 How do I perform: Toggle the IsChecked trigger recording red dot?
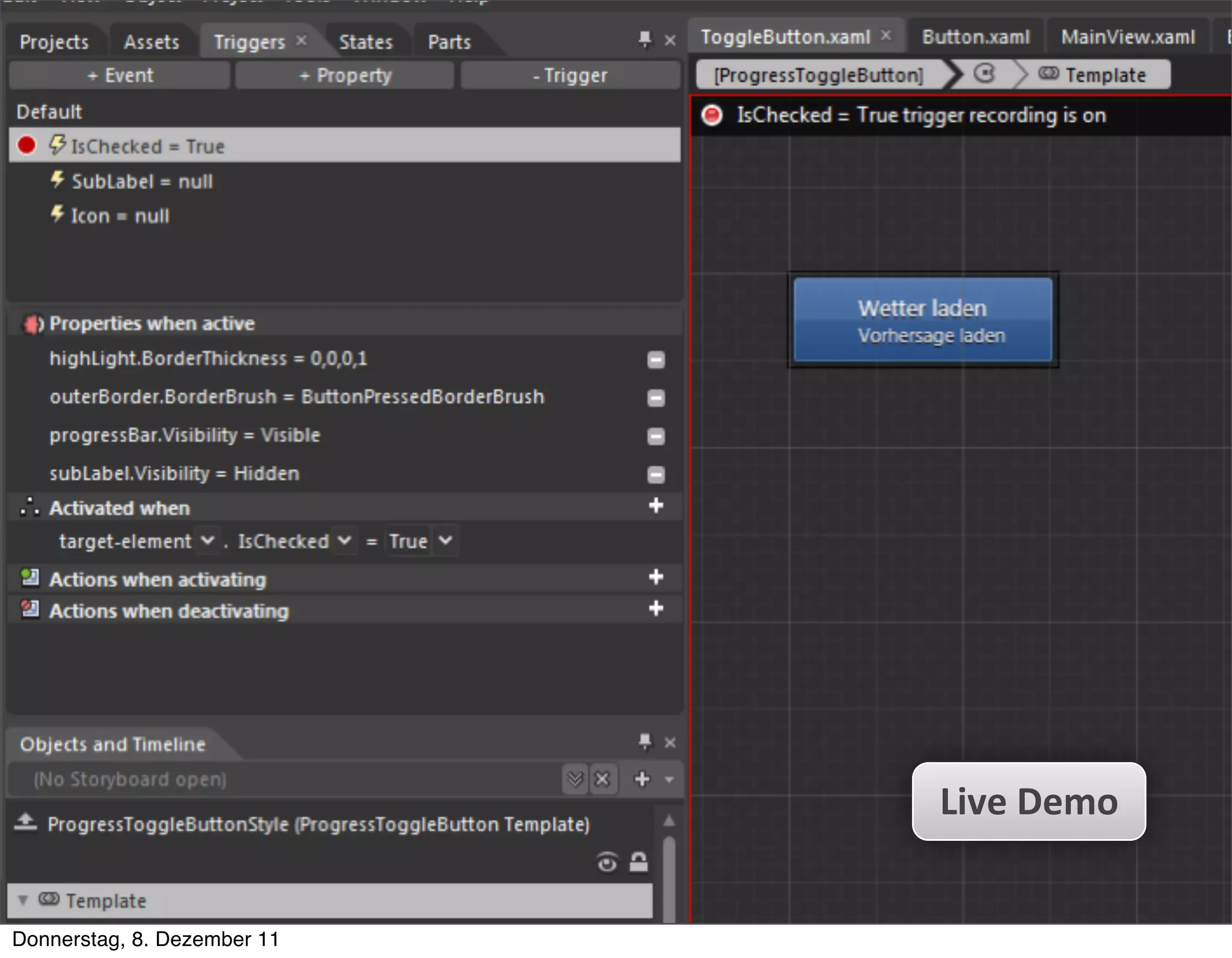click(x=26, y=146)
